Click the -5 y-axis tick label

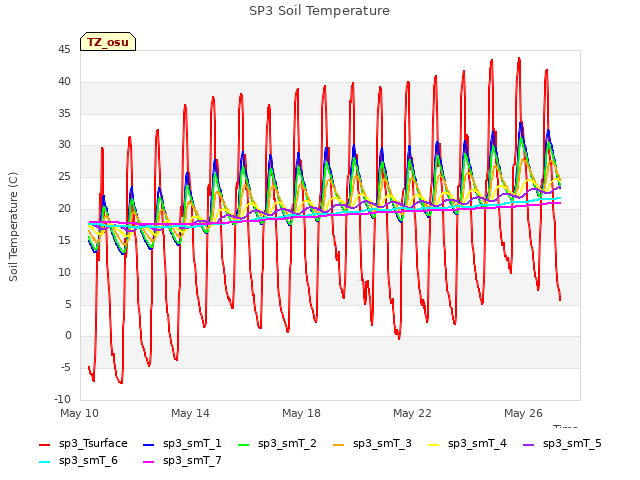66,367
